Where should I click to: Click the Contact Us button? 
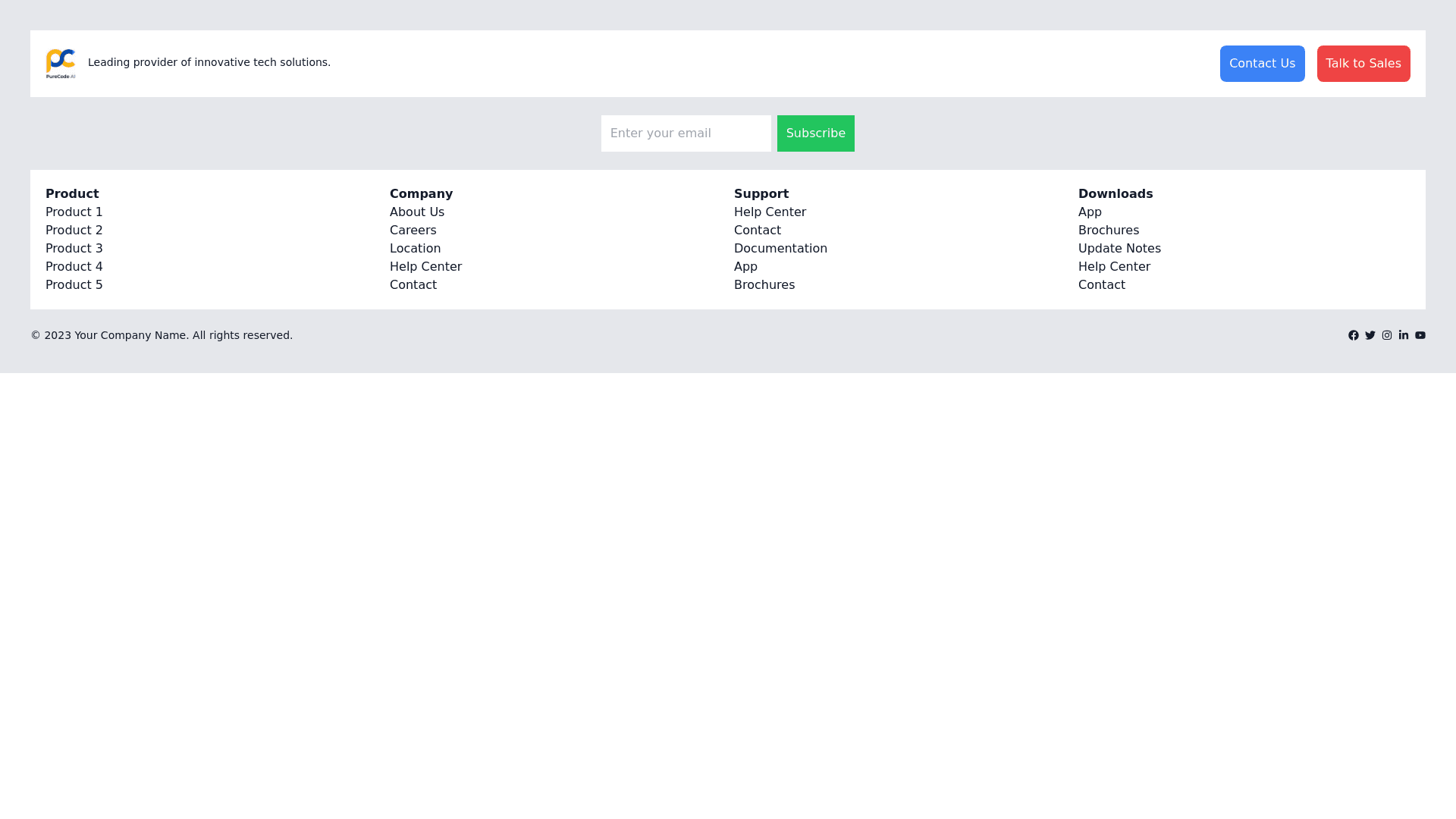(x=1262, y=64)
